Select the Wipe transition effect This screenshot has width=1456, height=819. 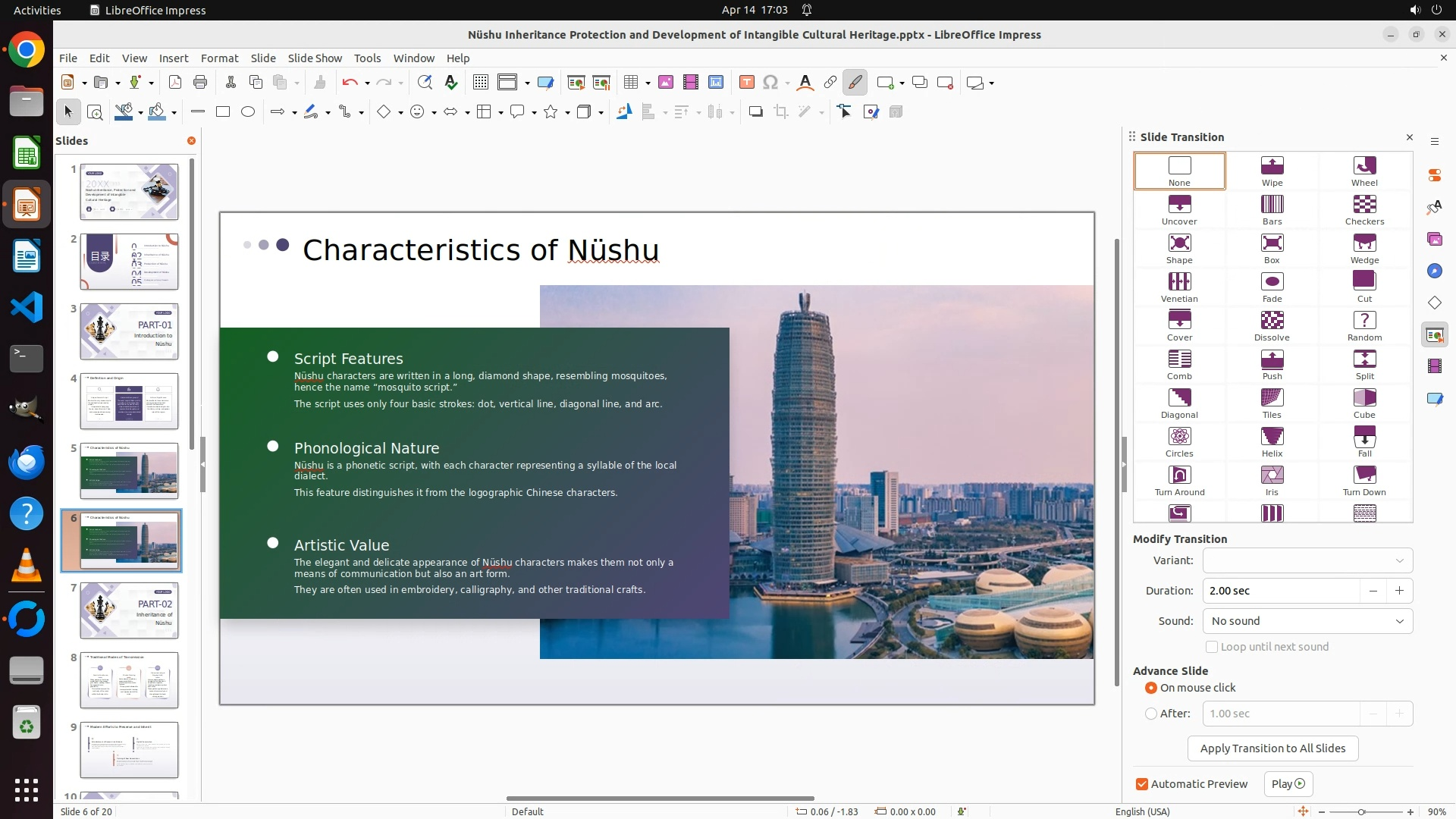(1272, 171)
